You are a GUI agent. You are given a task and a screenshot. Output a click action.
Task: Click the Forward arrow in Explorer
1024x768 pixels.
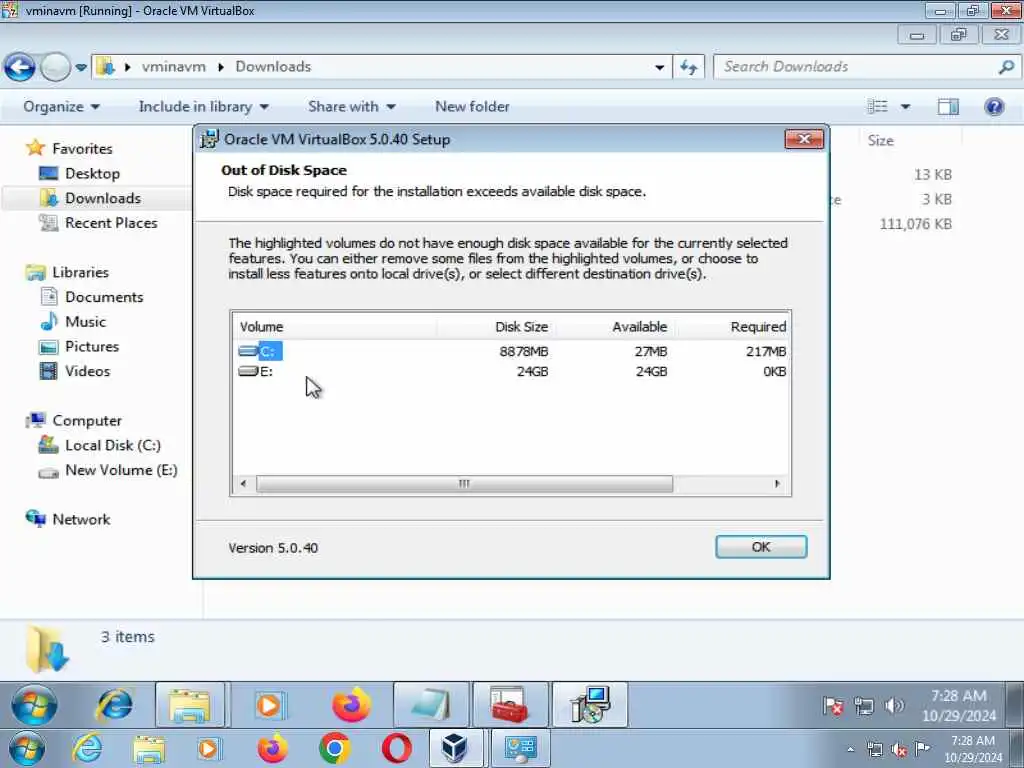tap(56, 67)
